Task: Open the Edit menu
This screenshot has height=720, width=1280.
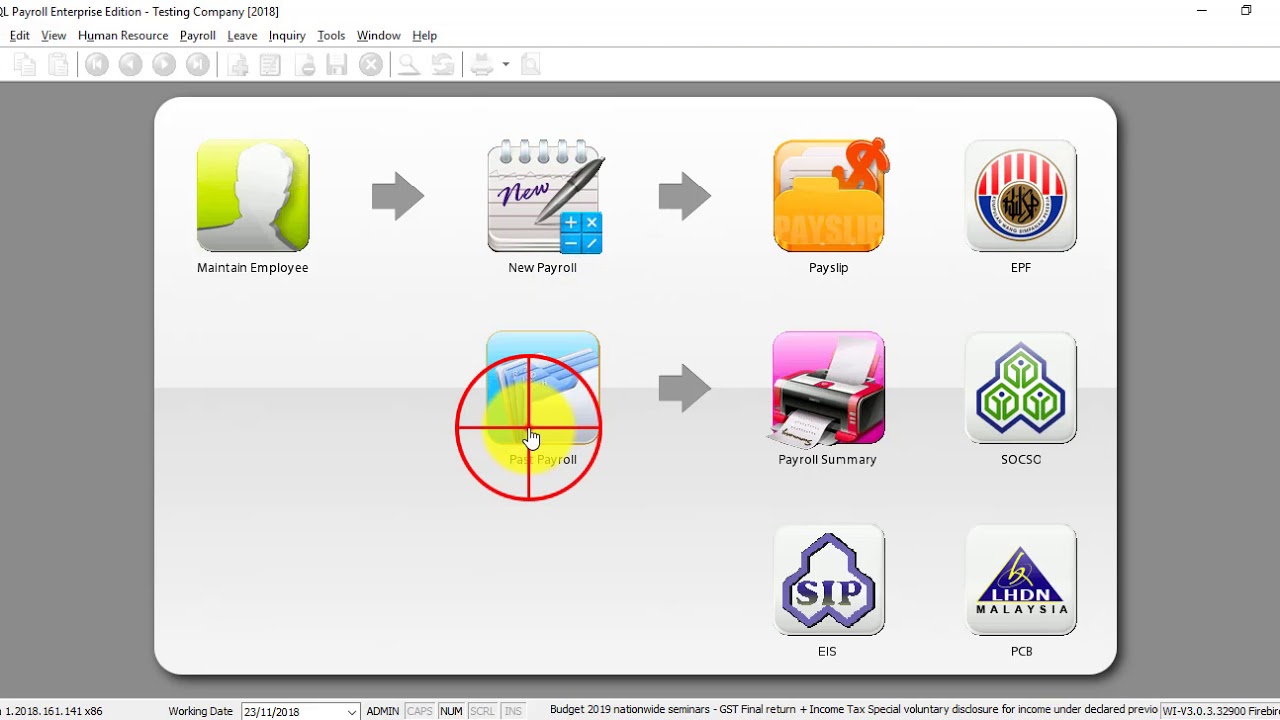Action: click(20, 35)
